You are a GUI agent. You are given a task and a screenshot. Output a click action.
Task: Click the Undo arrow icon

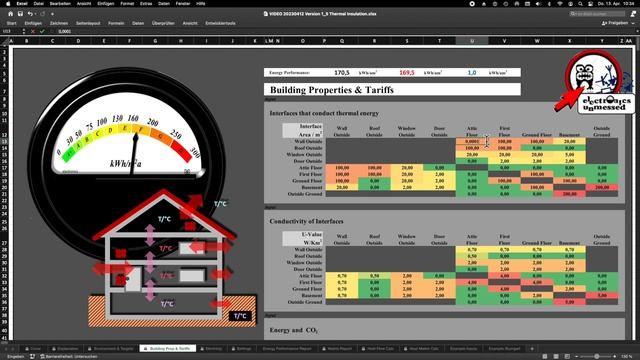click(30, 14)
